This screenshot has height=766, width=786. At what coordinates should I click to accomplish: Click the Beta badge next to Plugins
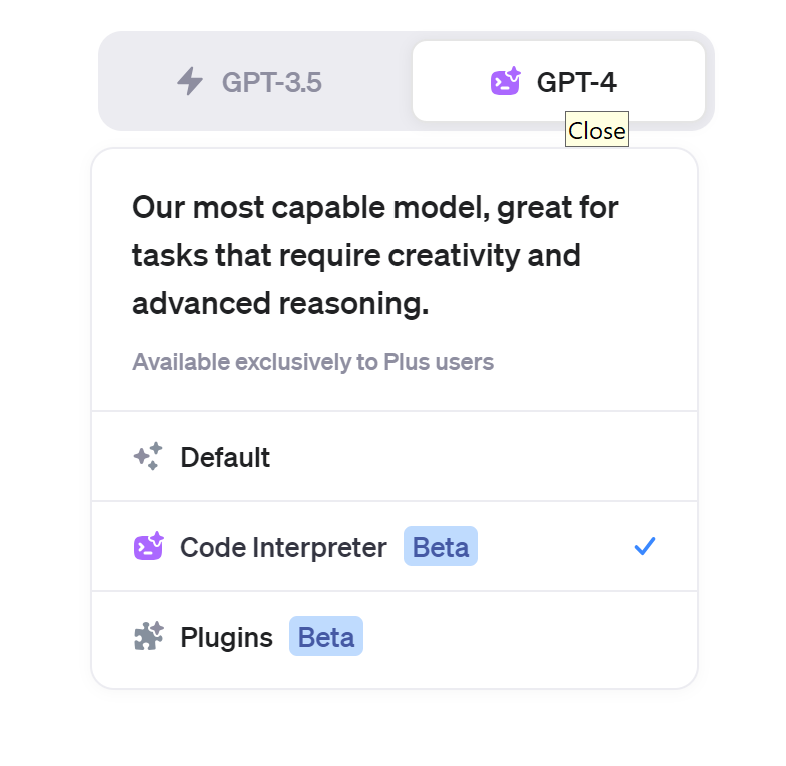point(326,637)
